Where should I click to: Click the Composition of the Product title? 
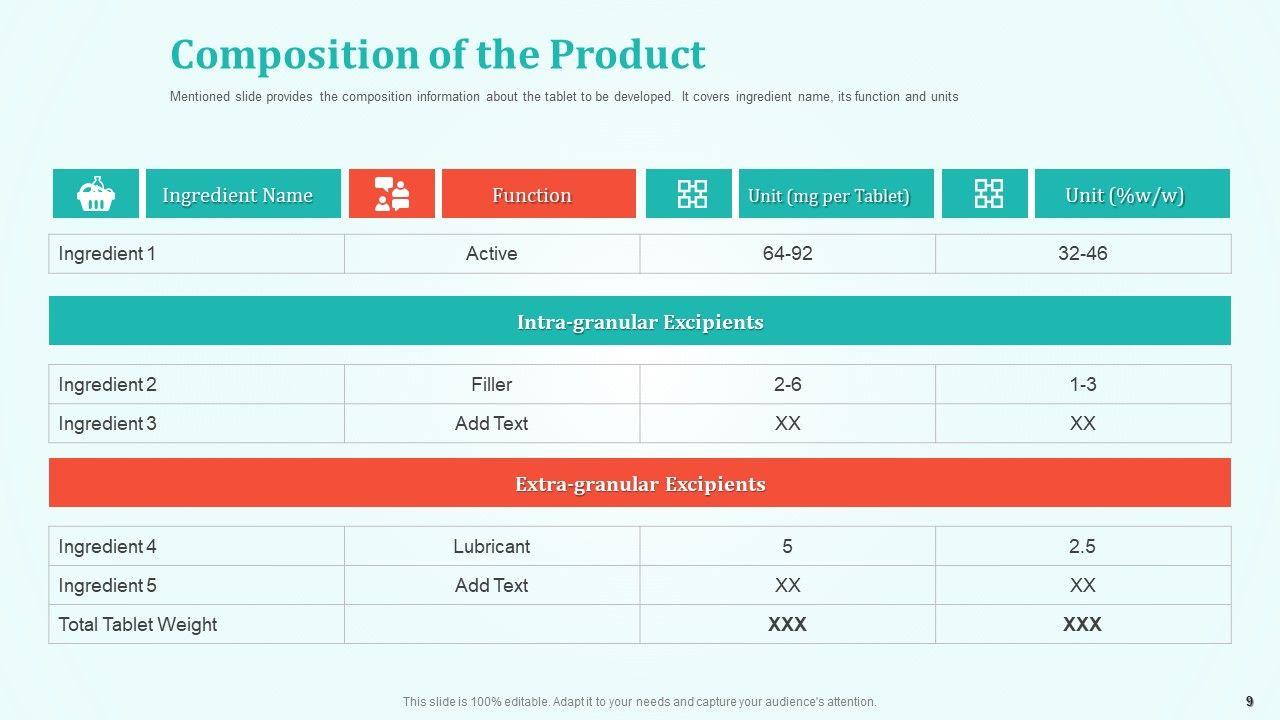[x=438, y=54]
